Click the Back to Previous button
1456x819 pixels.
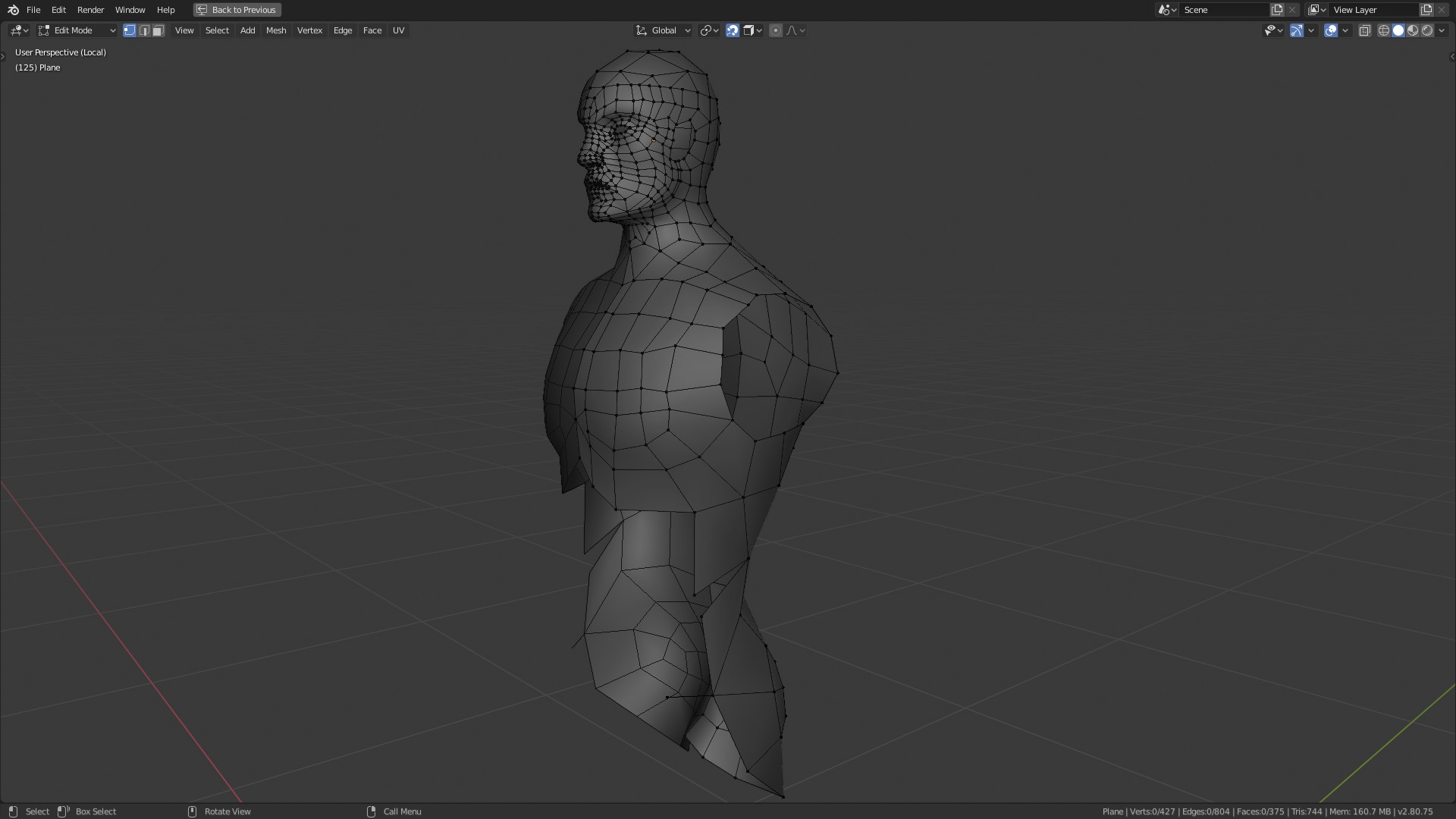click(x=237, y=10)
